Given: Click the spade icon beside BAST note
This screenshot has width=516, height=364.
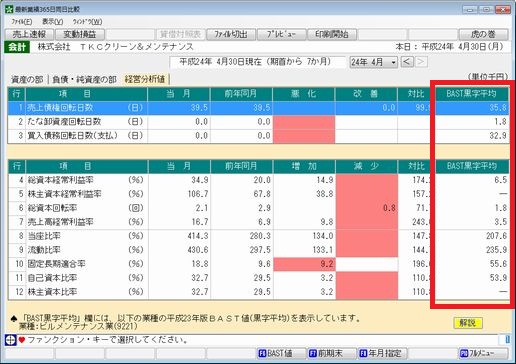Looking at the screenshot, I should 14,319.
